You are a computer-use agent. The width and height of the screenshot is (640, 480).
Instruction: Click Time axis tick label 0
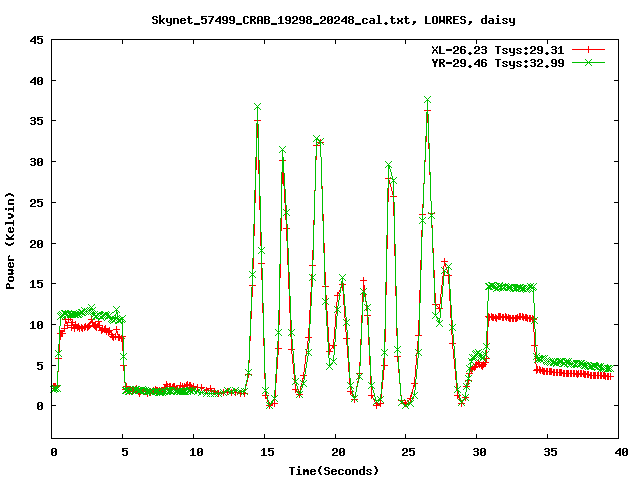coord(54,452)
